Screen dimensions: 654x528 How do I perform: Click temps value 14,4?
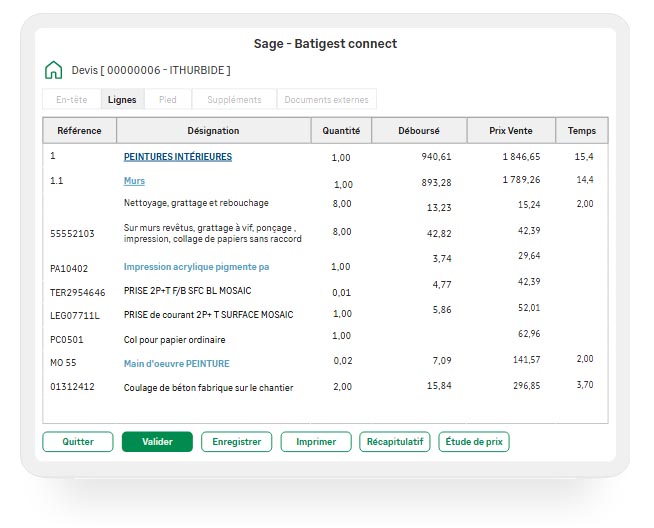click(585, 180)
